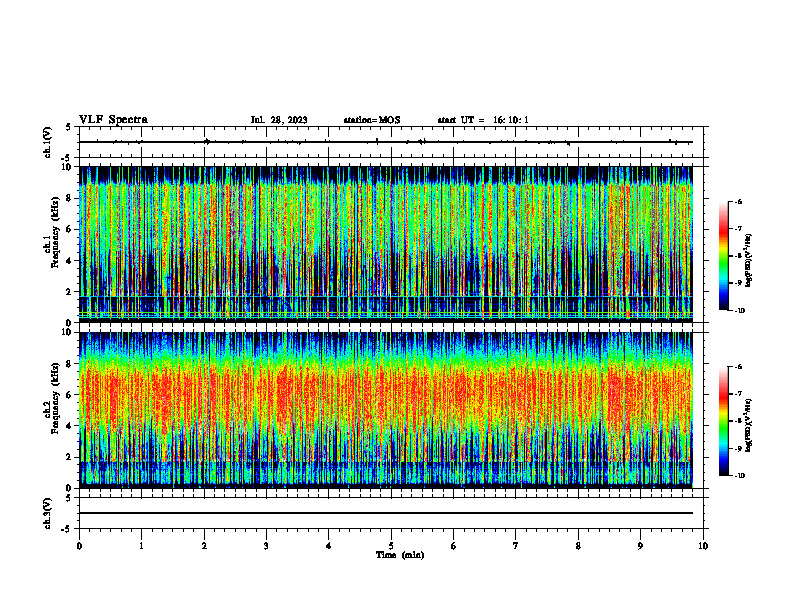This screenshot has height=612, width=792.
Task: Click time axis tick label "2"
Action: [204, 546]
